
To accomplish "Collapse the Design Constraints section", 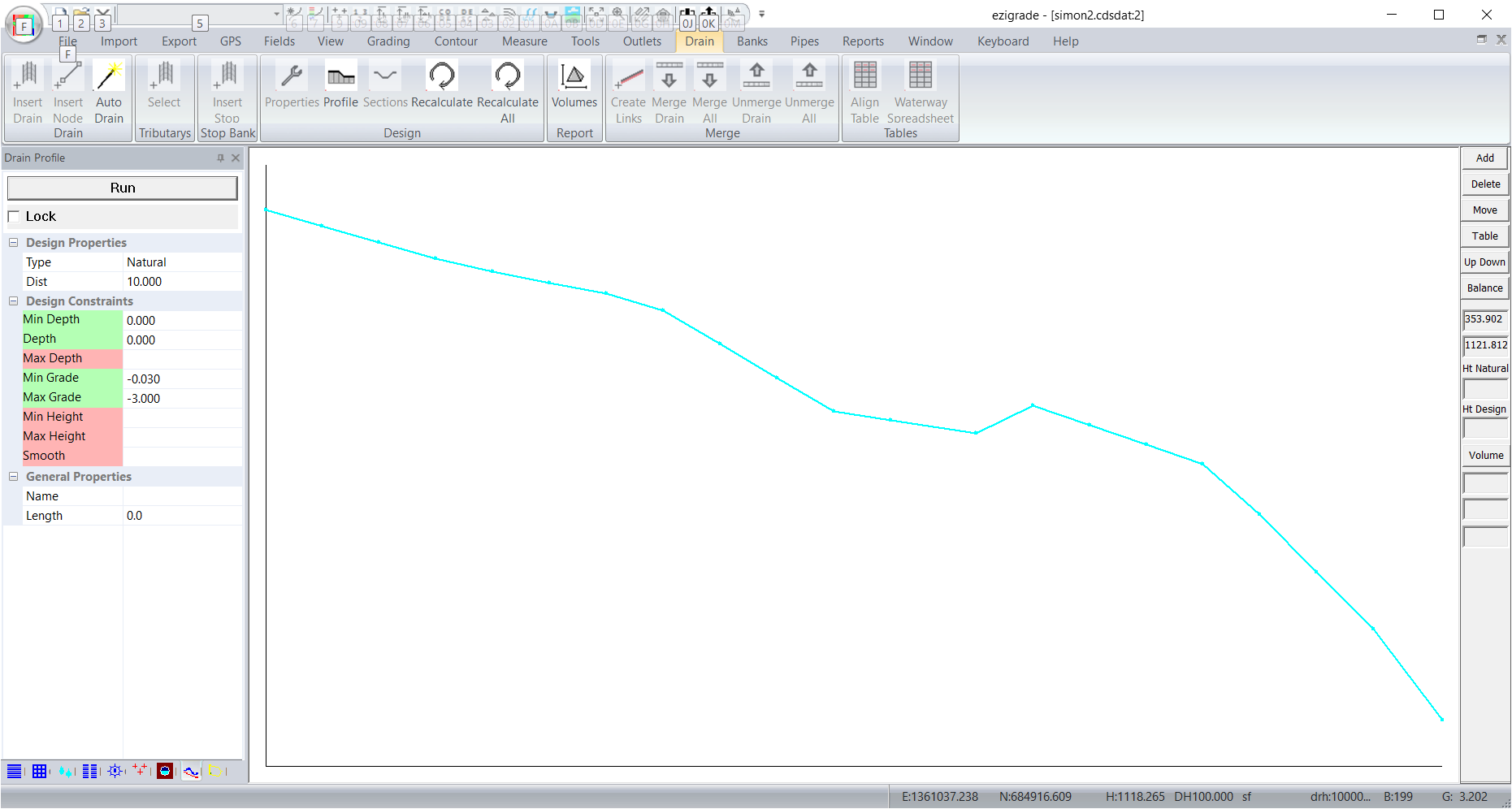I will coord(14,301).
